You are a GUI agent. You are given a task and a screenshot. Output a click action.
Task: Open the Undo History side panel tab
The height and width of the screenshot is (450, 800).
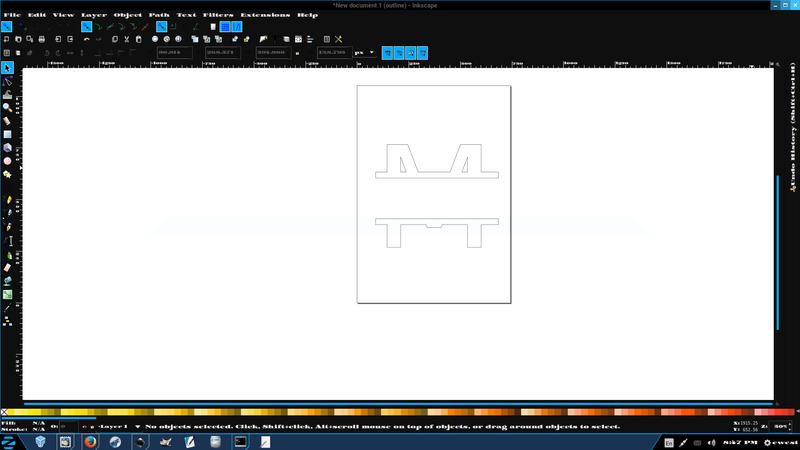click(x=793, y=128)
